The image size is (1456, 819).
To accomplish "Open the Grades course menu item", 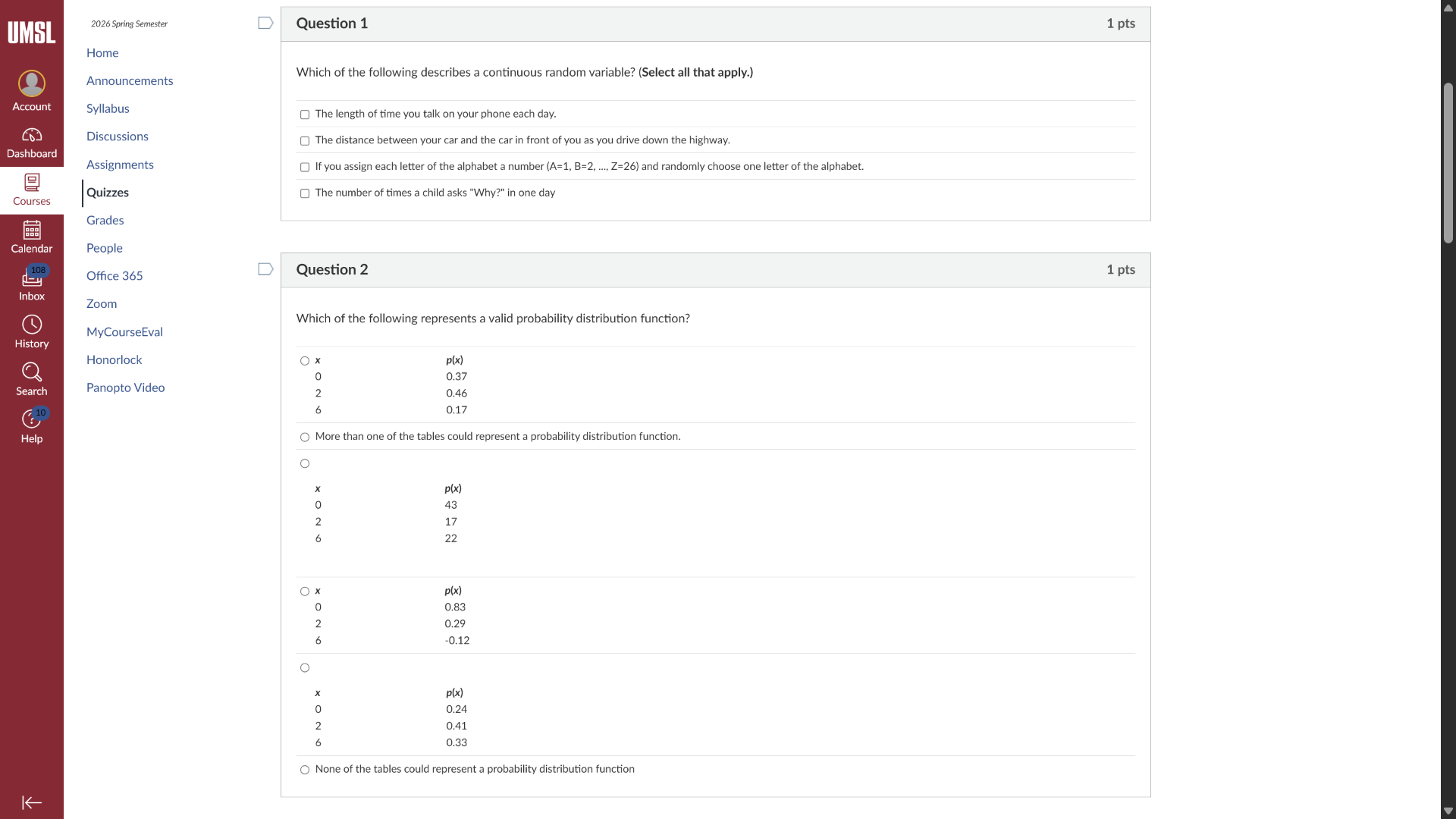I will (x=105, y=221).
